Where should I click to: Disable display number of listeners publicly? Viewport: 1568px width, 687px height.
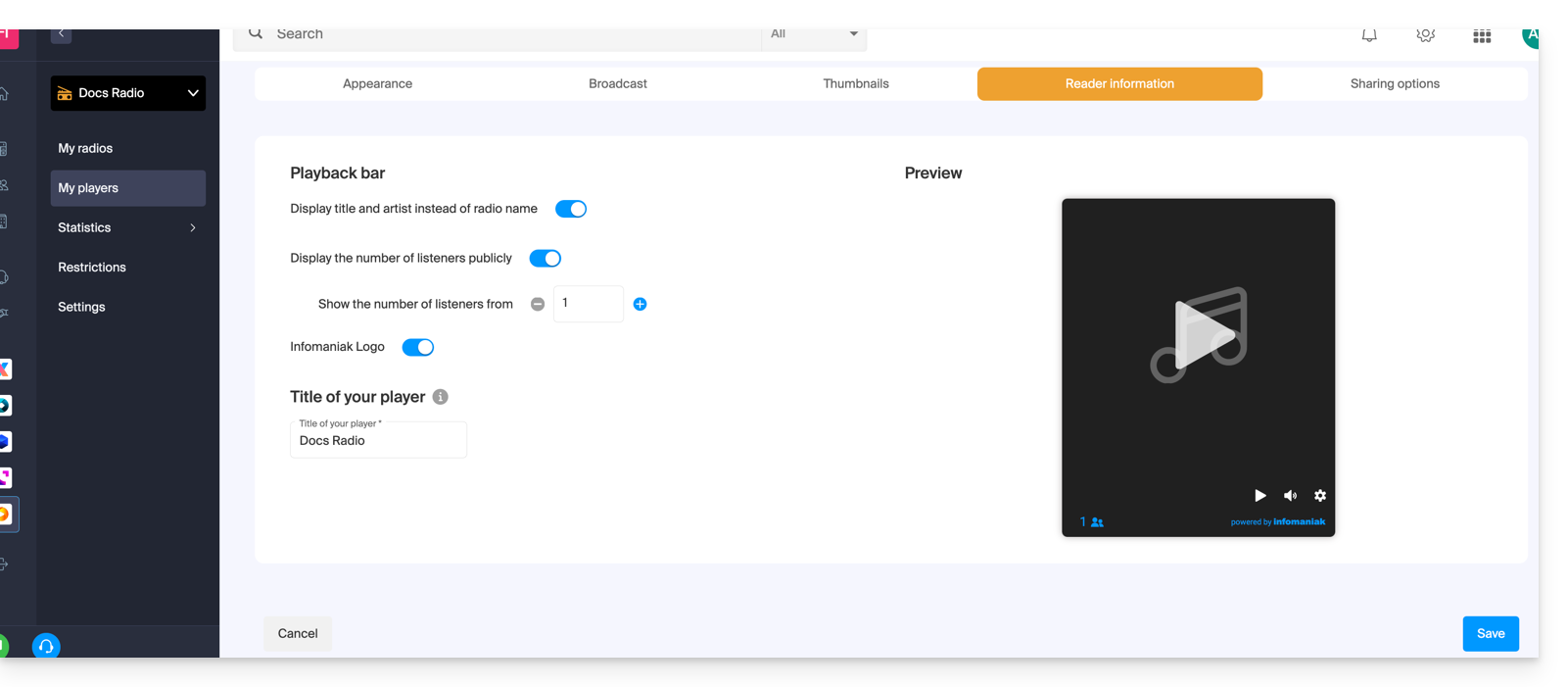(x=546, y=259)
